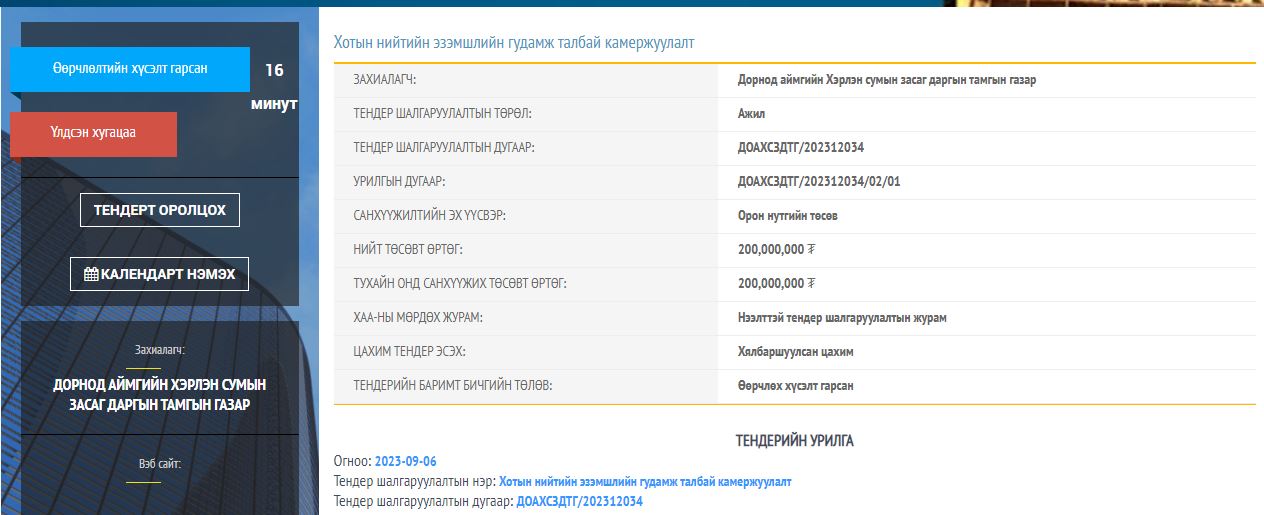Select the red Үлдсэн хугацаа label
The image size is (1264, 515).
[93, 134]
